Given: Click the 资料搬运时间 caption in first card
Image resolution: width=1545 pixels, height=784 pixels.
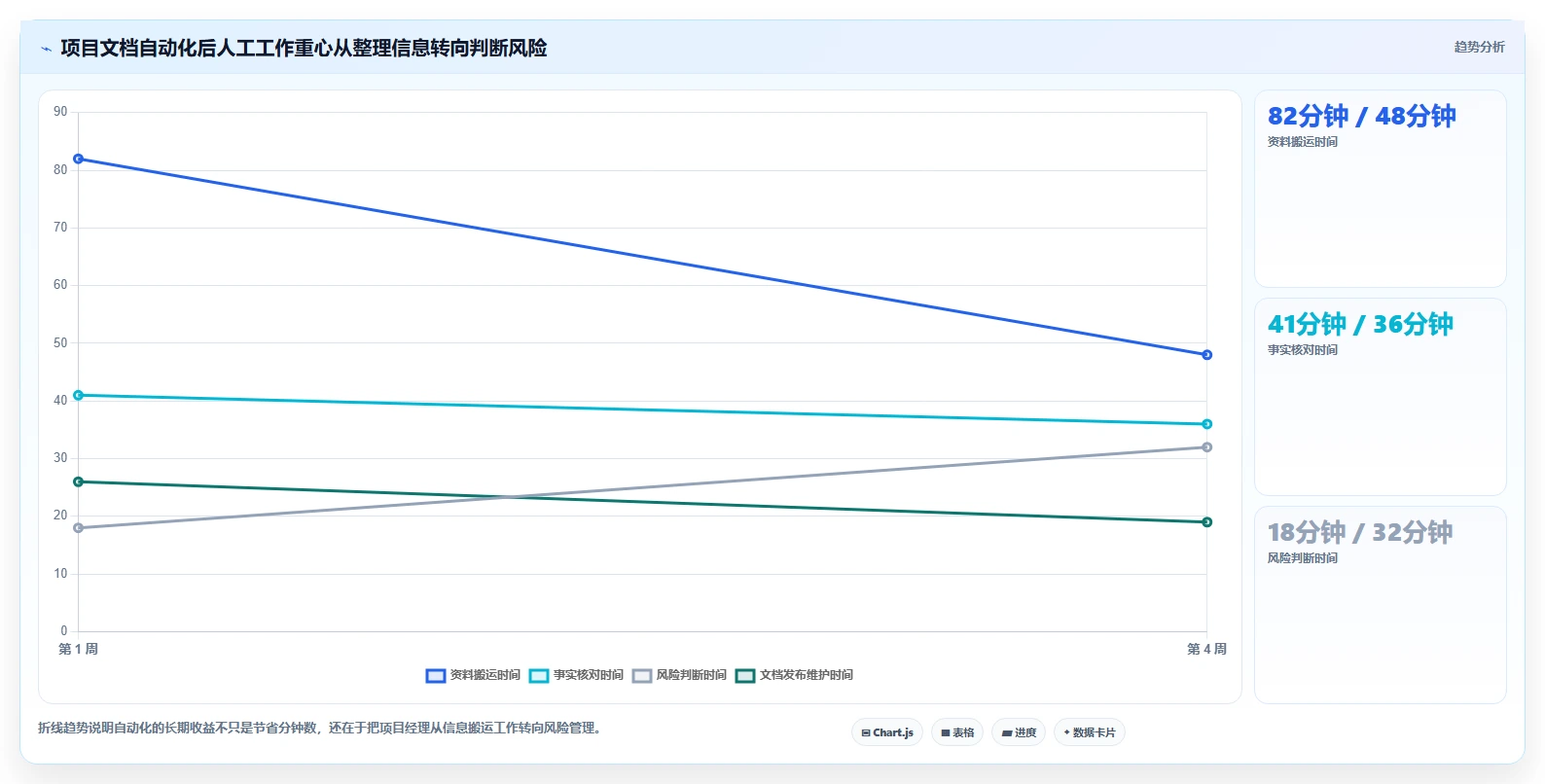Looking at the screenshot, I should pos(1302,142).
